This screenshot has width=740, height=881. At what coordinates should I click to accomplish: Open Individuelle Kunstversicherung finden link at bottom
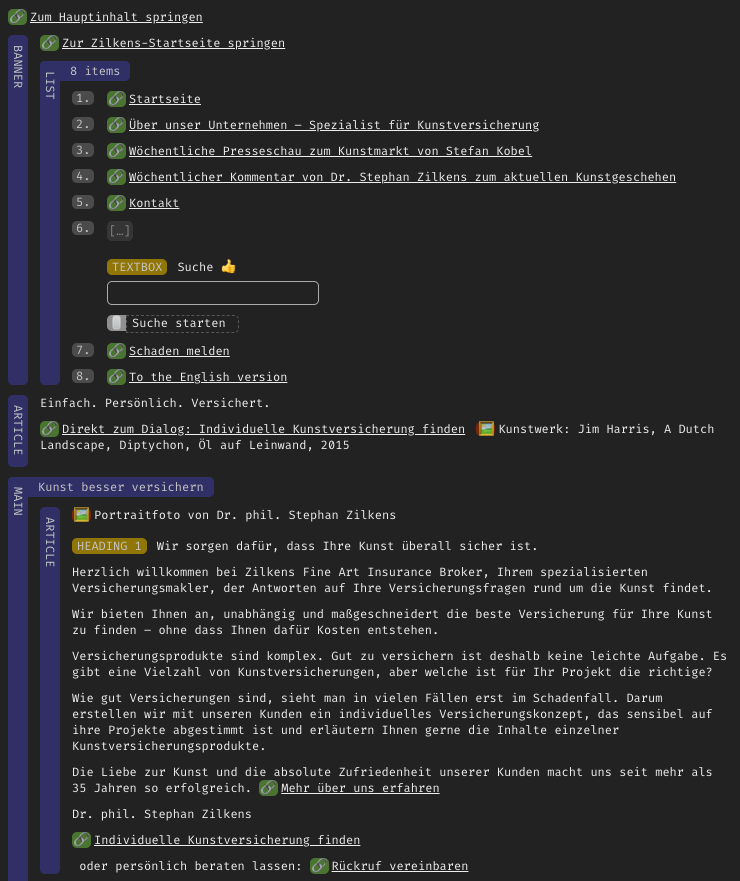pyautogui.click(x=226, y=840)
